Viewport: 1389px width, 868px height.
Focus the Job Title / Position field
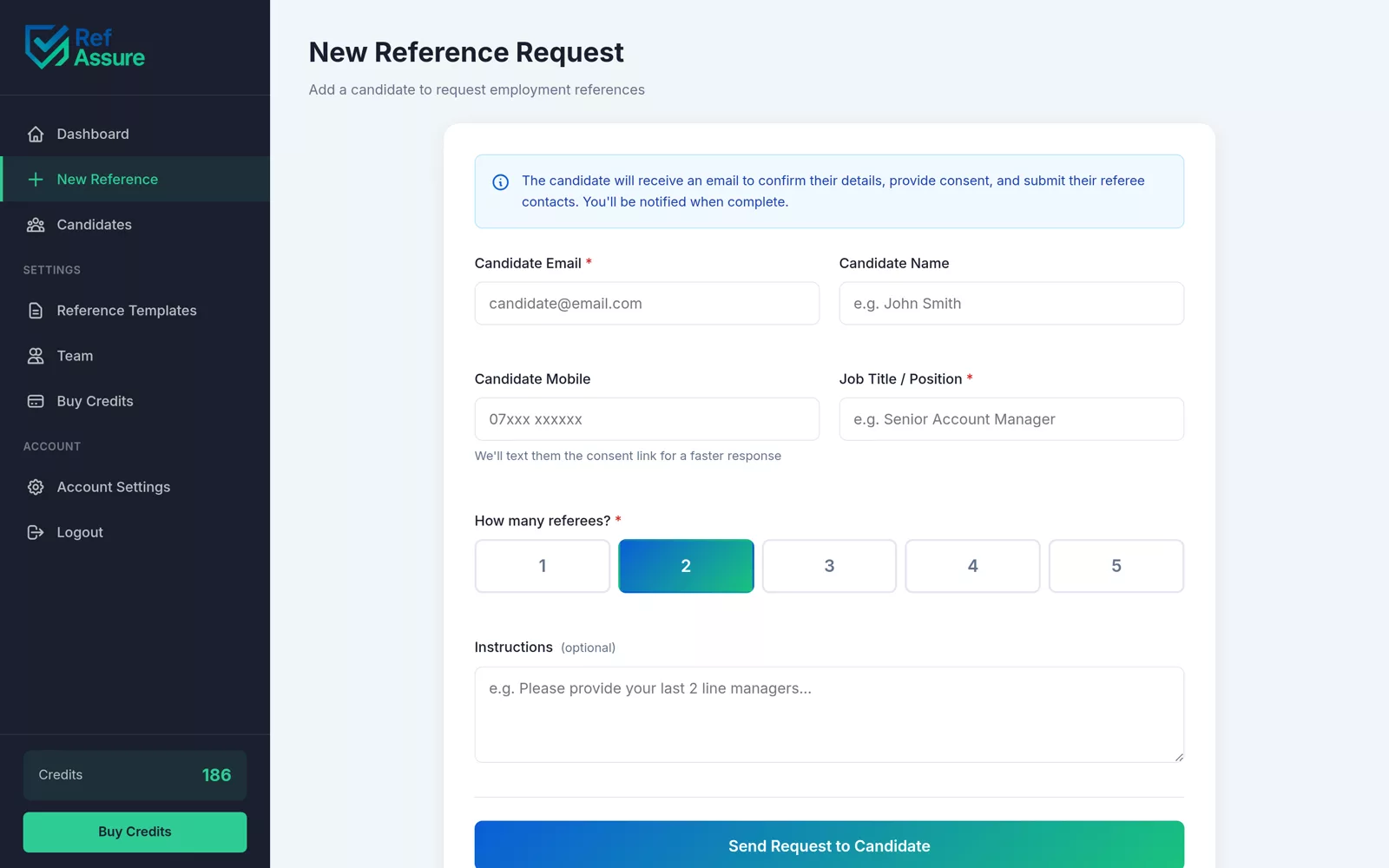pos(1011,419)
